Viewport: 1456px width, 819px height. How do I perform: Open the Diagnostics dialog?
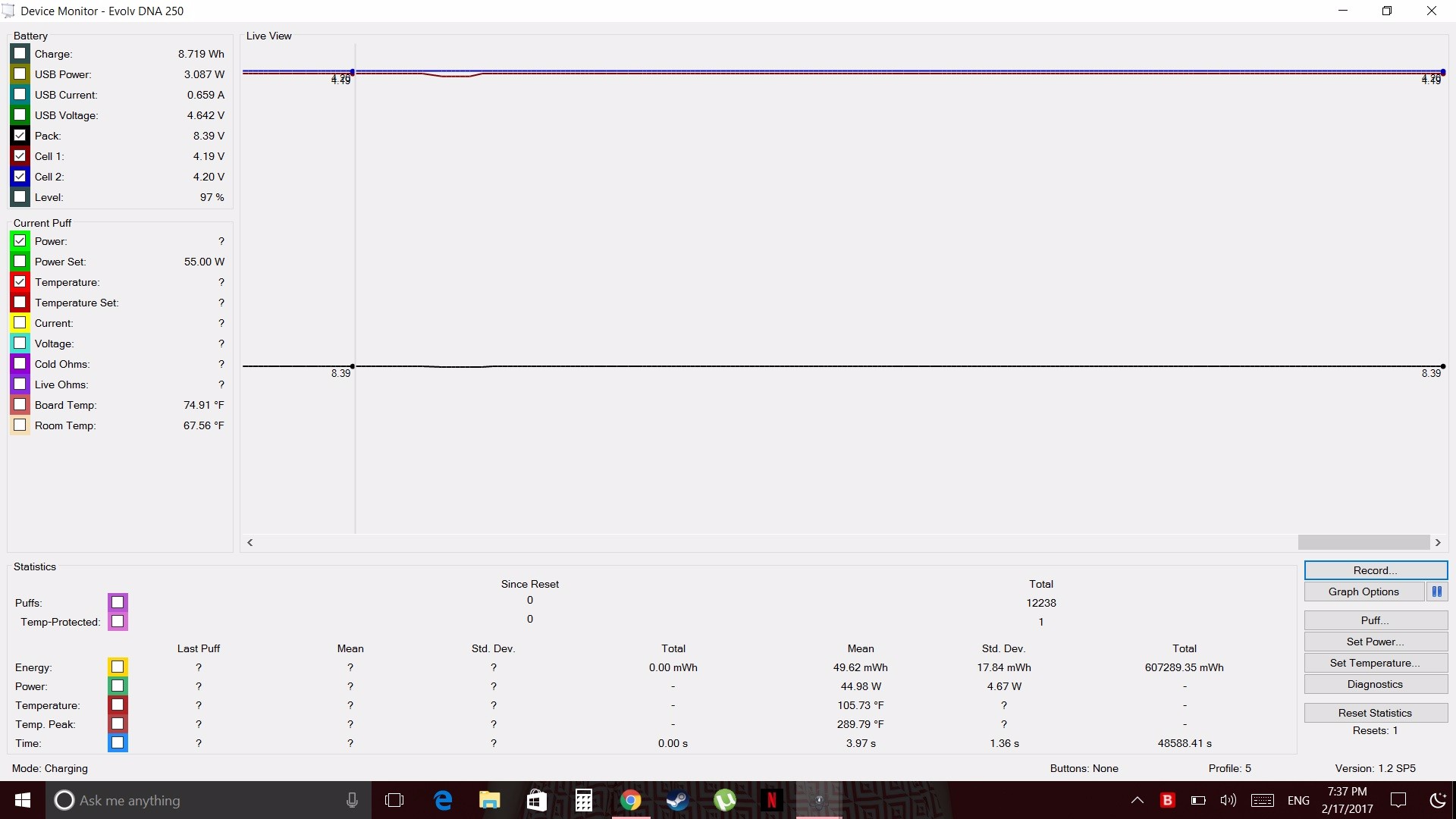(1375, 684)
